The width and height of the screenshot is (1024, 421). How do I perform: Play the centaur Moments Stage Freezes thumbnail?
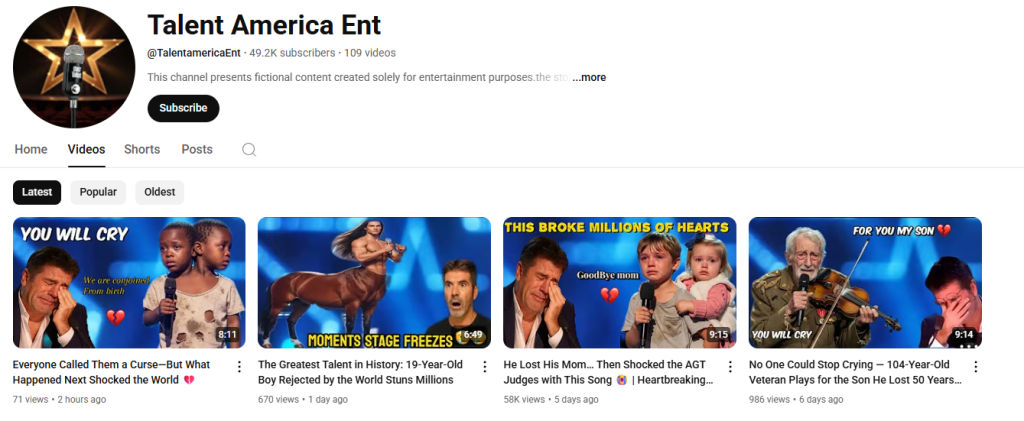pyautogui.click(x=374, y=283)
